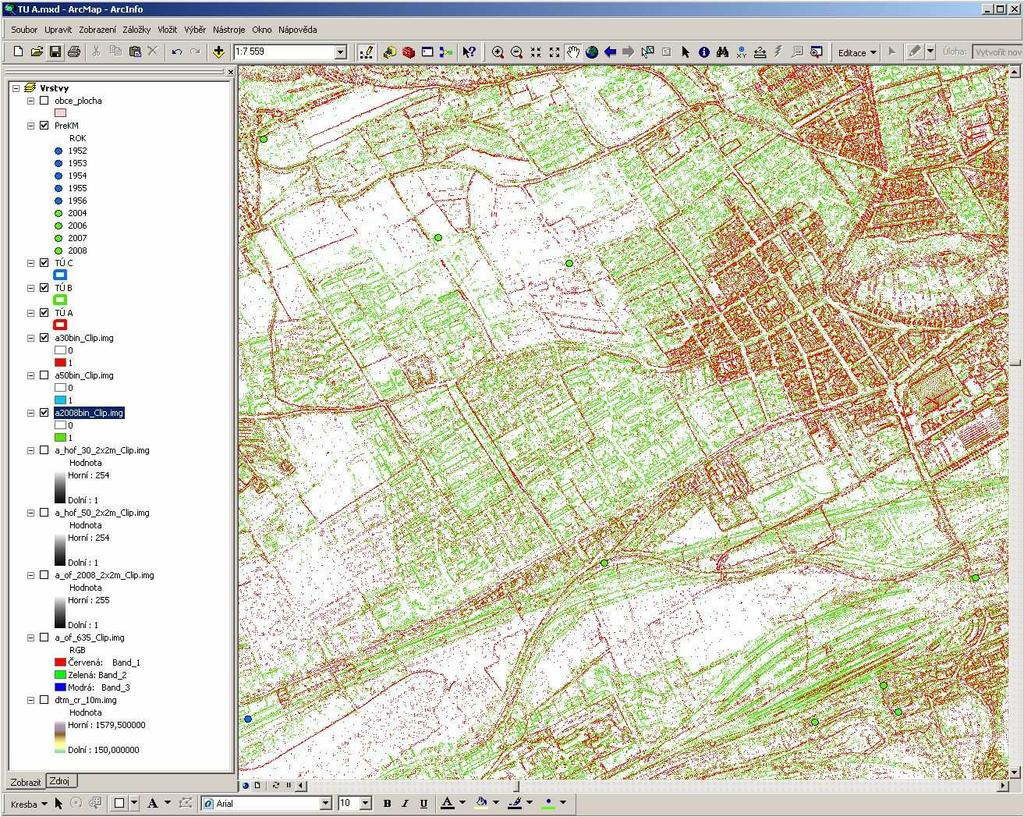Choose the Select Elements arrow tool

[x=685, y=52]
